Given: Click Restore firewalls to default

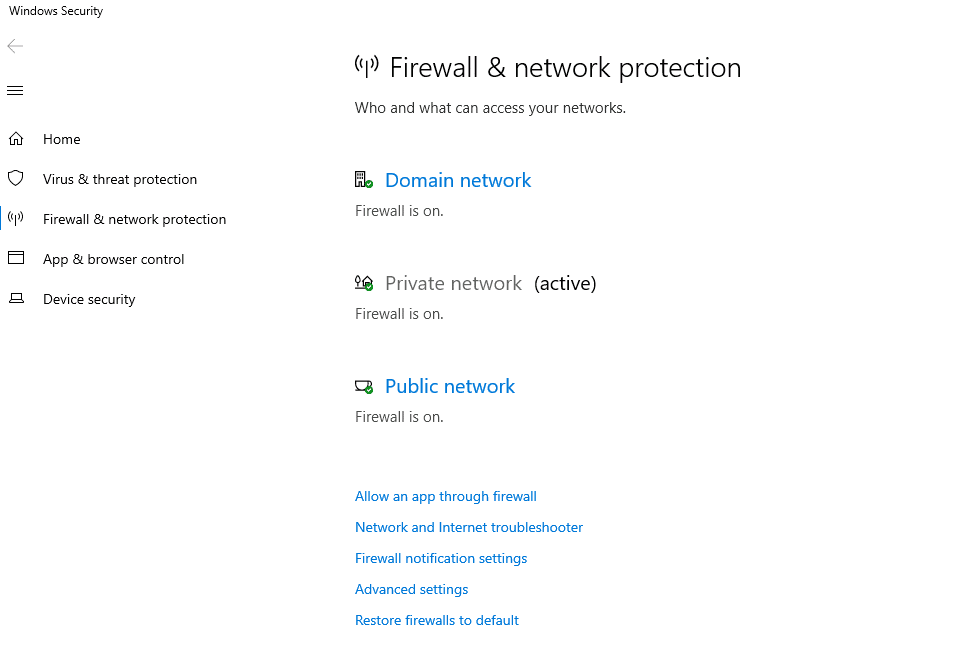Looking at the screenshot, I should click(437, 620).
